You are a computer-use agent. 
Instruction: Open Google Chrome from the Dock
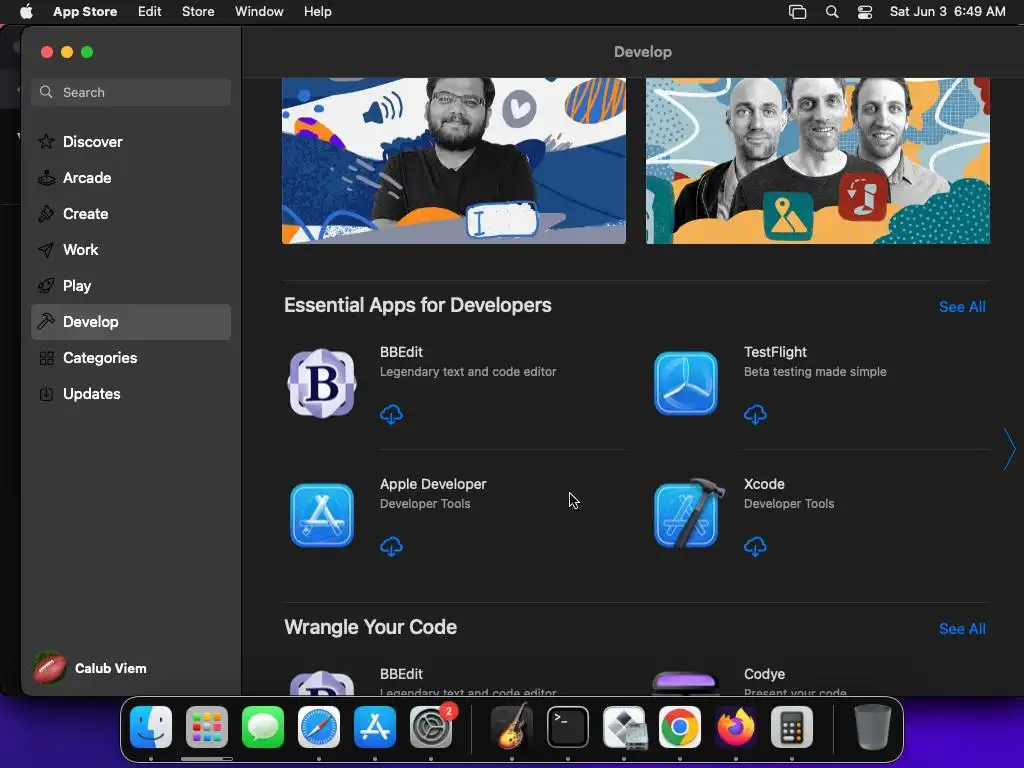pos(680,727)
